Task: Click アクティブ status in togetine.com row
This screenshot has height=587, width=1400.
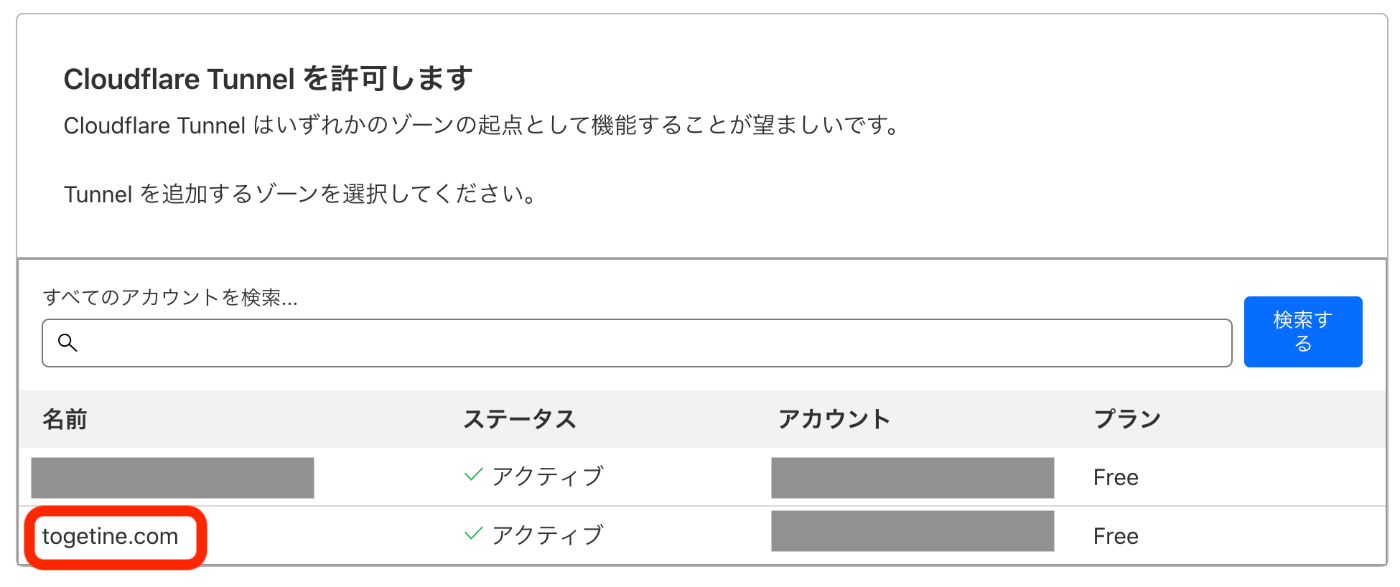Action: pyautogui.click(x=548, y=535)
